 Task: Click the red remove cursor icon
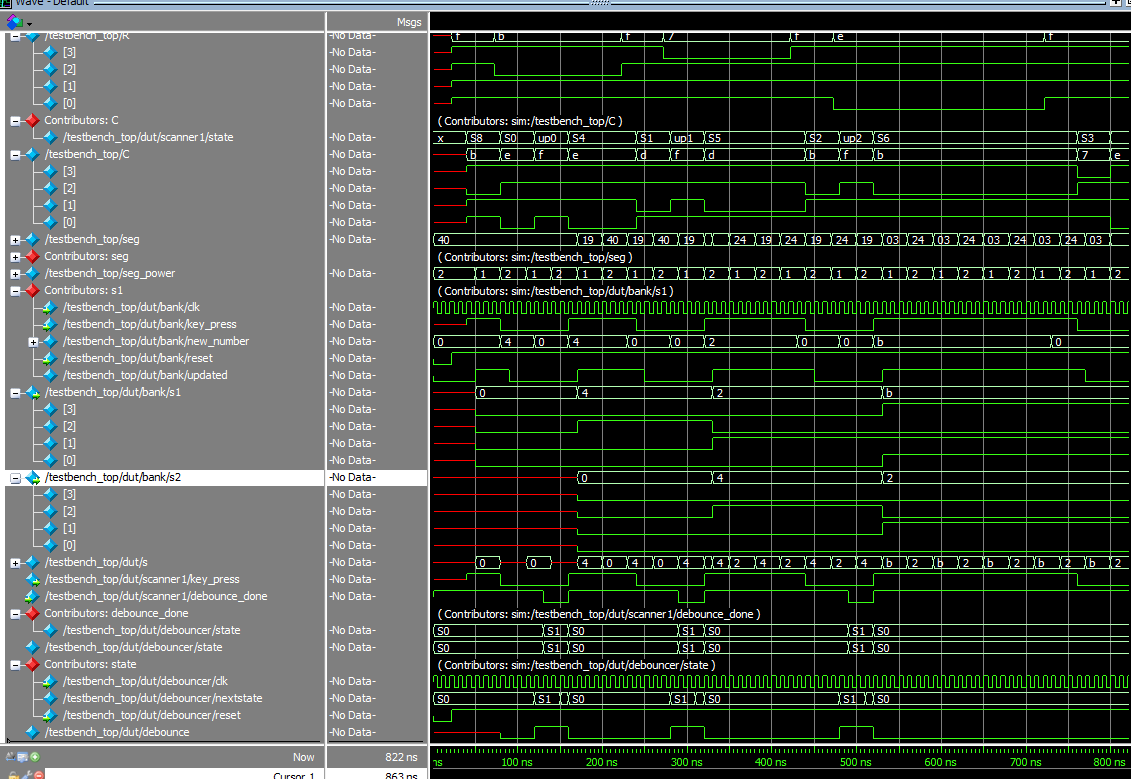click(39, 775)
